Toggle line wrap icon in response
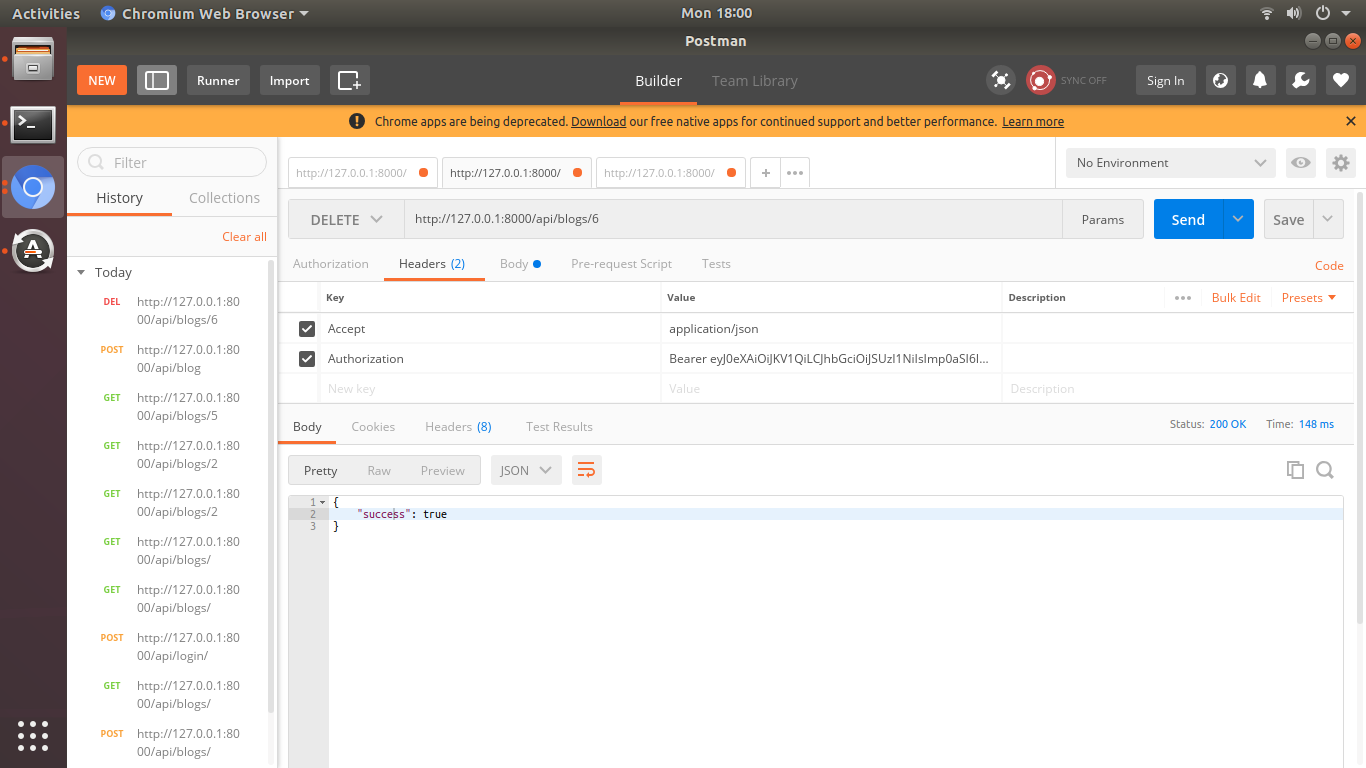The height and width of the screenshot is (768, 1366). (x=587, y=470)
